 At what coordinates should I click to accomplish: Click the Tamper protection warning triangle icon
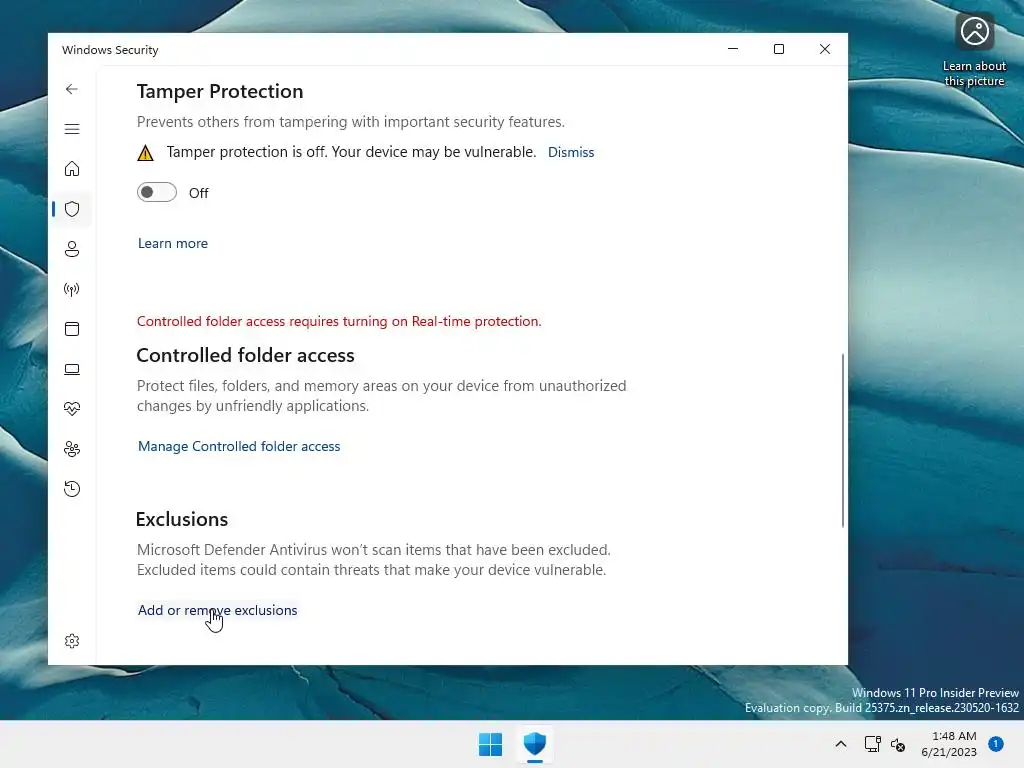[x=145, y=153]
